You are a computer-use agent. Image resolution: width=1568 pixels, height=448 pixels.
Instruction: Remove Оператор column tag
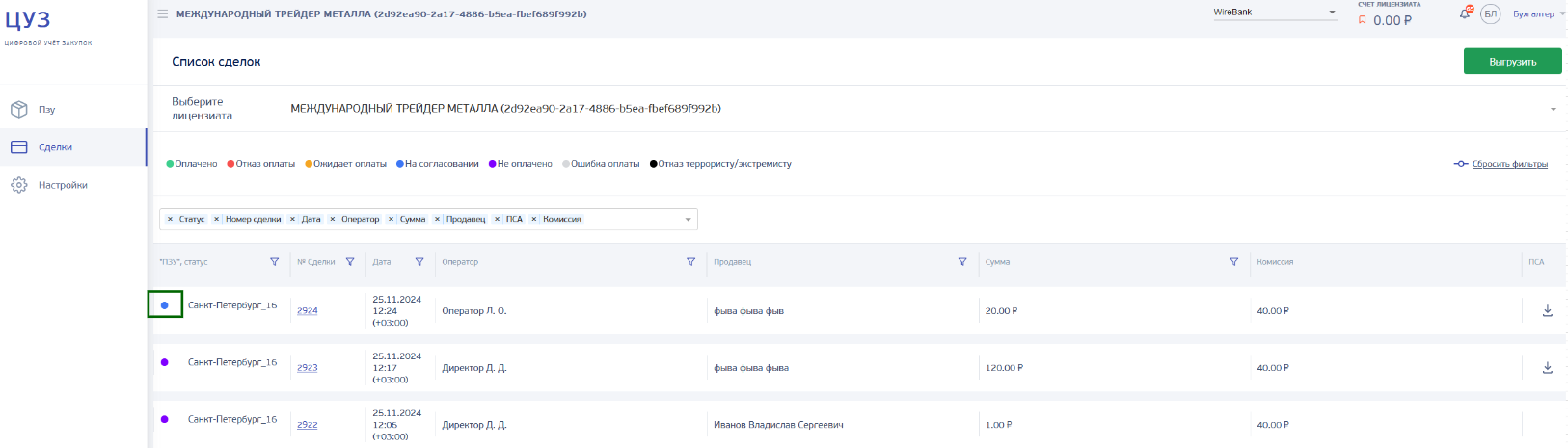pos(333,219)
